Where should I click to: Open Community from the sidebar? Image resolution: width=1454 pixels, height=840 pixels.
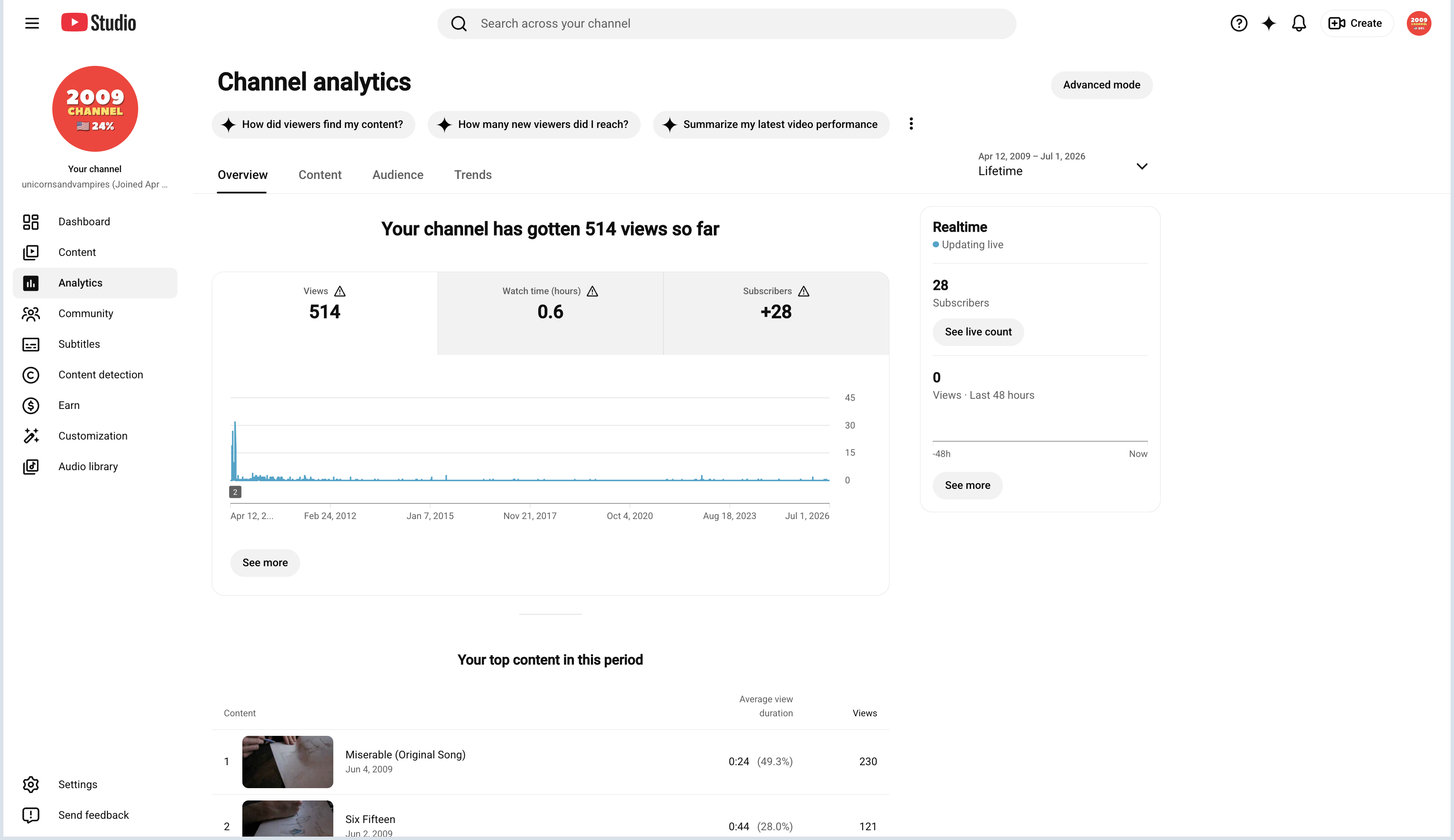[95, 313]
